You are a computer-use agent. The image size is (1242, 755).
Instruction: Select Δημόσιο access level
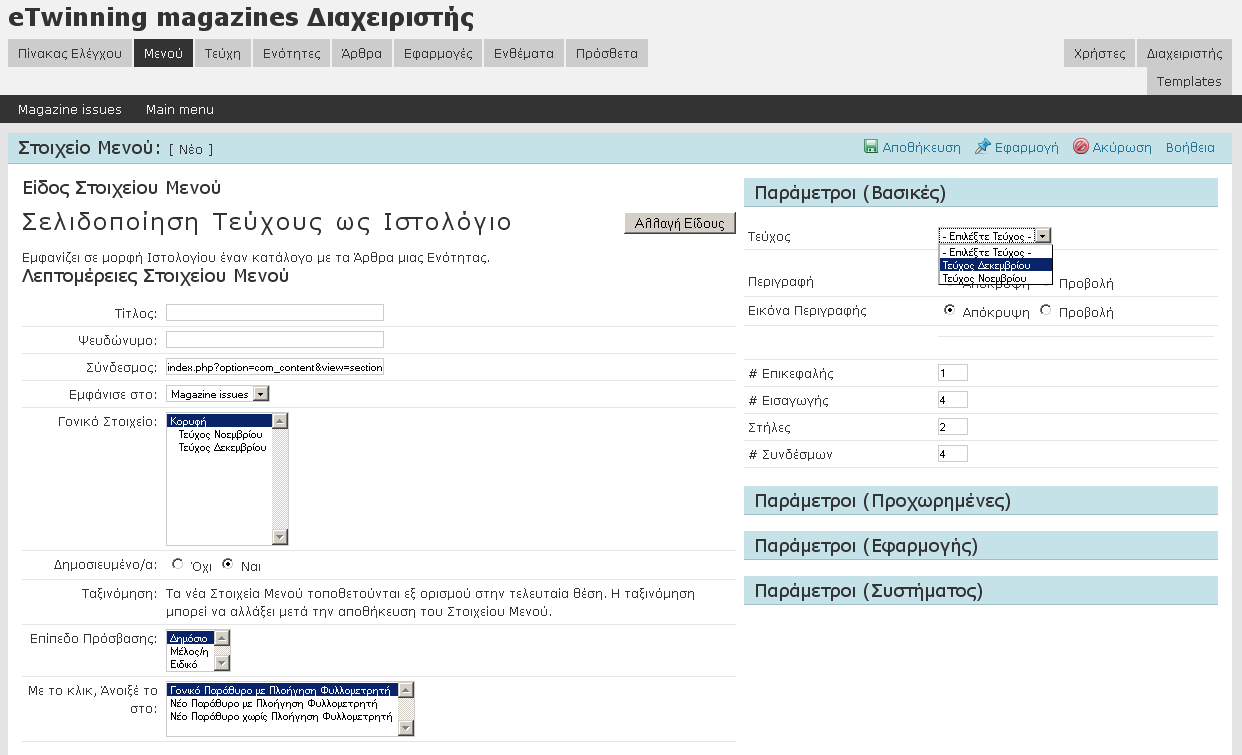[190, 637]
